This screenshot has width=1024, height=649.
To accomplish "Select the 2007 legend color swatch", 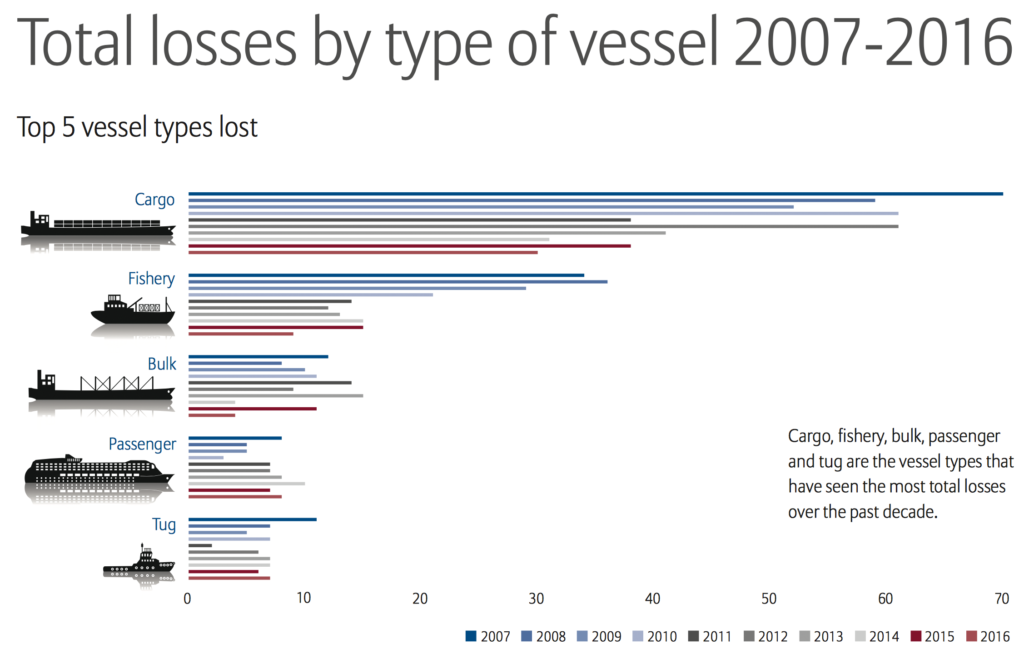I will [x=471, y=636].
